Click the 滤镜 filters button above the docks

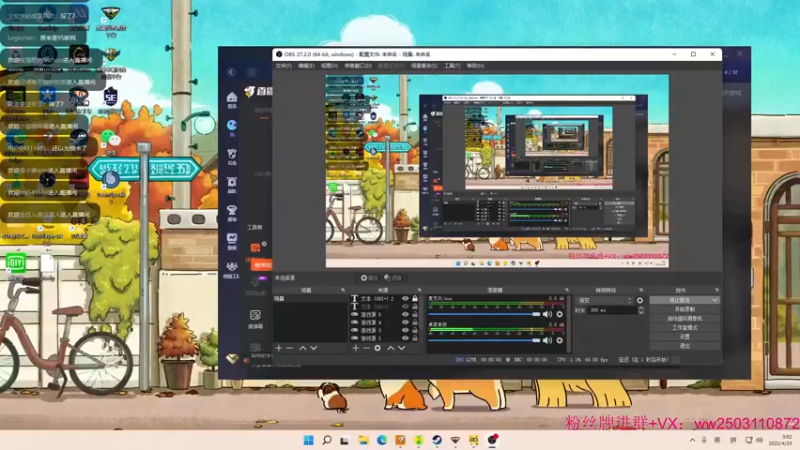coord(393,278)
